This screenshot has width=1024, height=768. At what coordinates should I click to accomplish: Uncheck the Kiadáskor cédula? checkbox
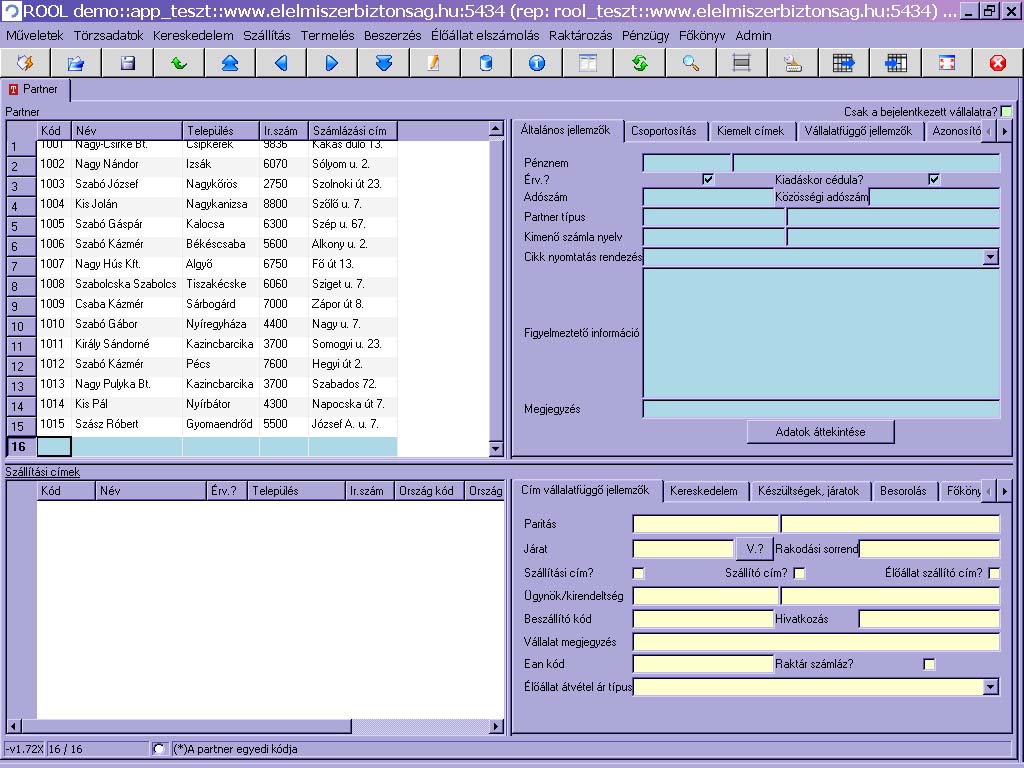(x=934, y=179)
